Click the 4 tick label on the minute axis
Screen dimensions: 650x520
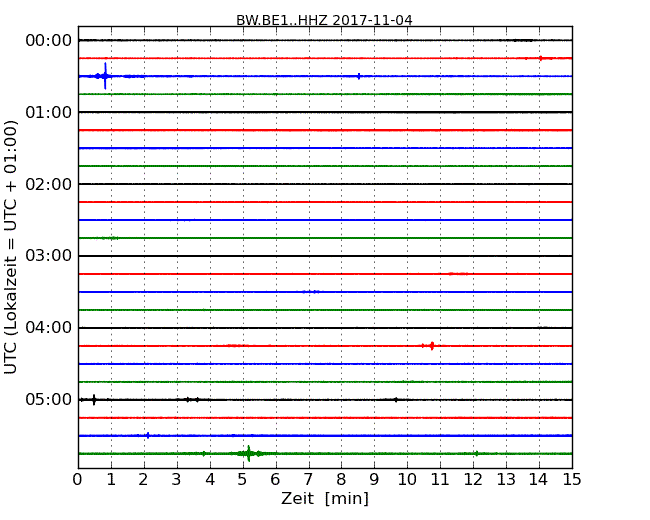point(210,480)
